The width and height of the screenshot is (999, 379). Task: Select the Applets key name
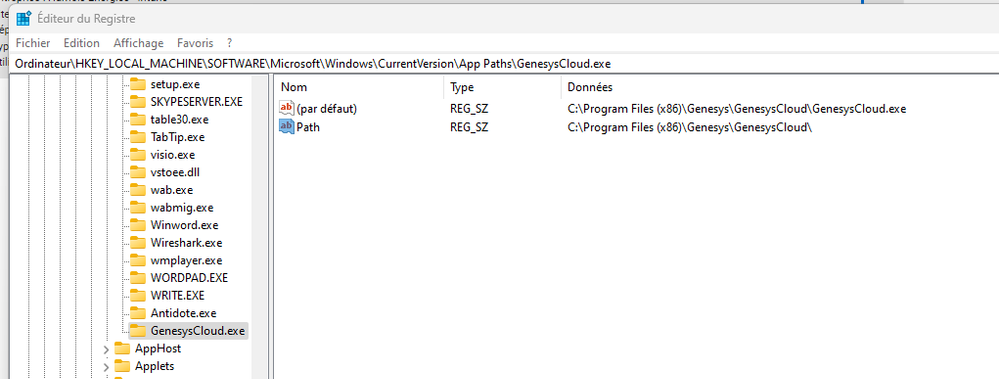click(154, 366)
